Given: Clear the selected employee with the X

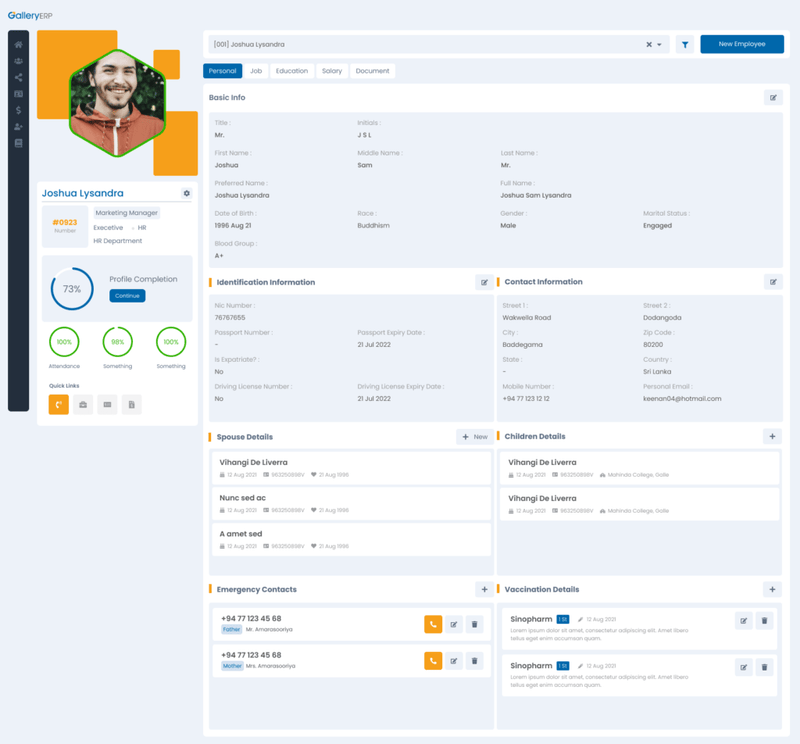Looking at the screenshot, I should pyautogui.click(x=648, y=45).
